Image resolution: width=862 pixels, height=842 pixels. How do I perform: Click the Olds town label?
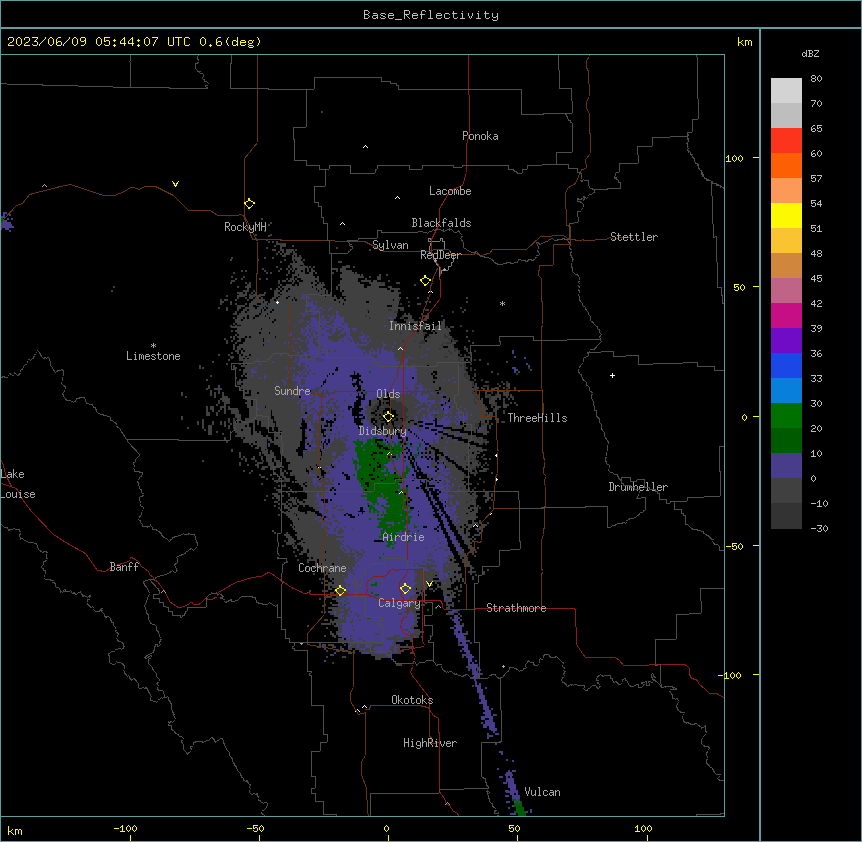click(388, 394)
